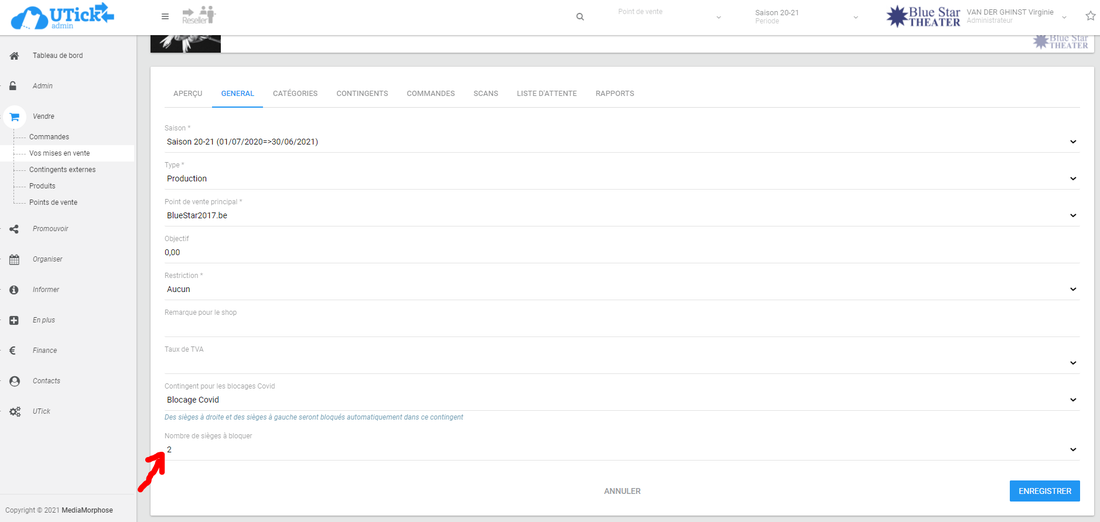Click the Reseller icon in top bar

point(198,15)
